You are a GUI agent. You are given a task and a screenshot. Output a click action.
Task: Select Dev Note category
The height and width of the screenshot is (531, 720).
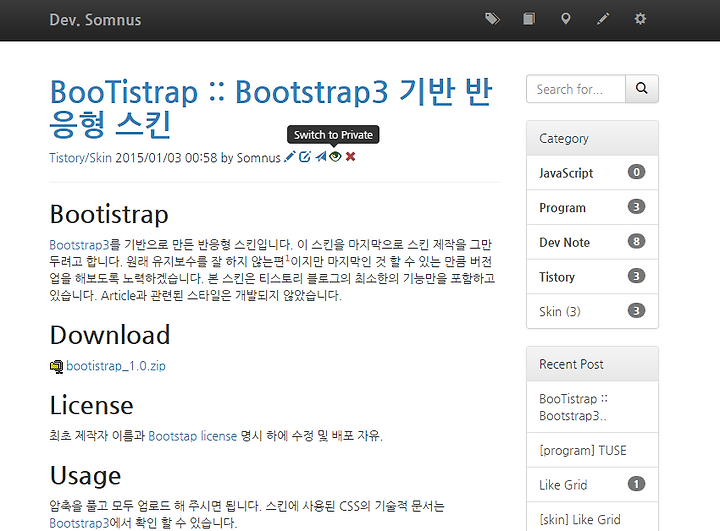point(592,242)
